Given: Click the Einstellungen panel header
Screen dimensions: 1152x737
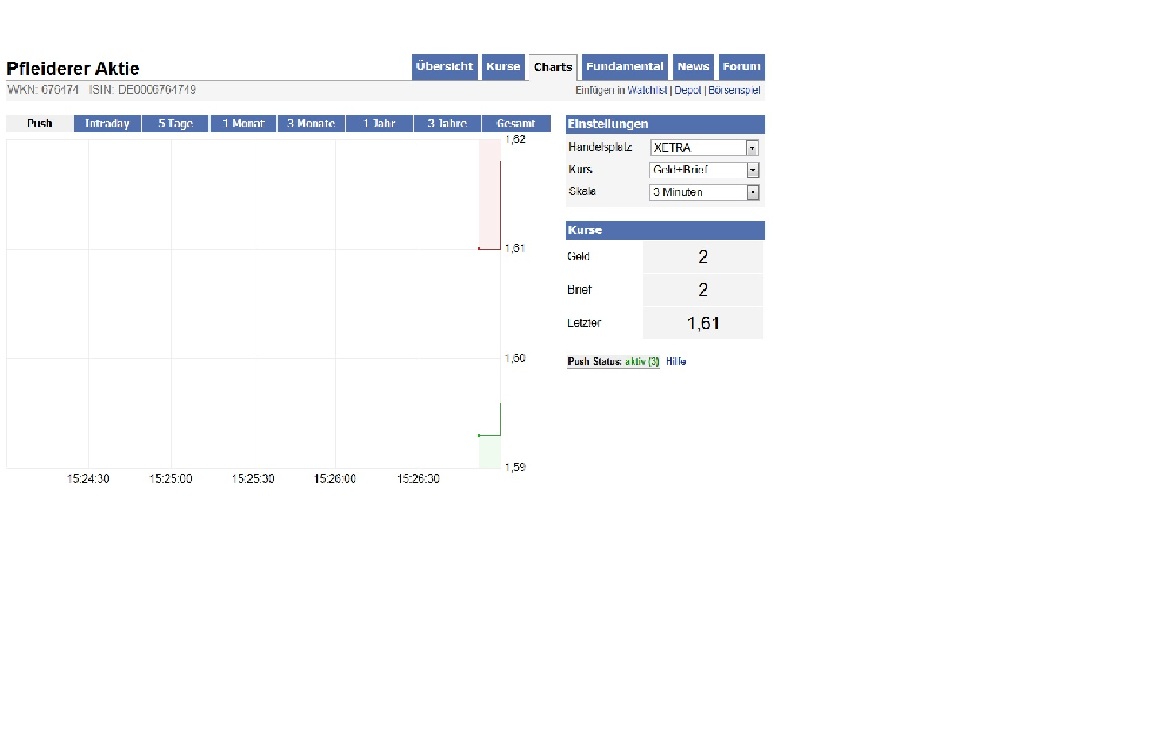Looking at the screenshot, I should 665,124.
